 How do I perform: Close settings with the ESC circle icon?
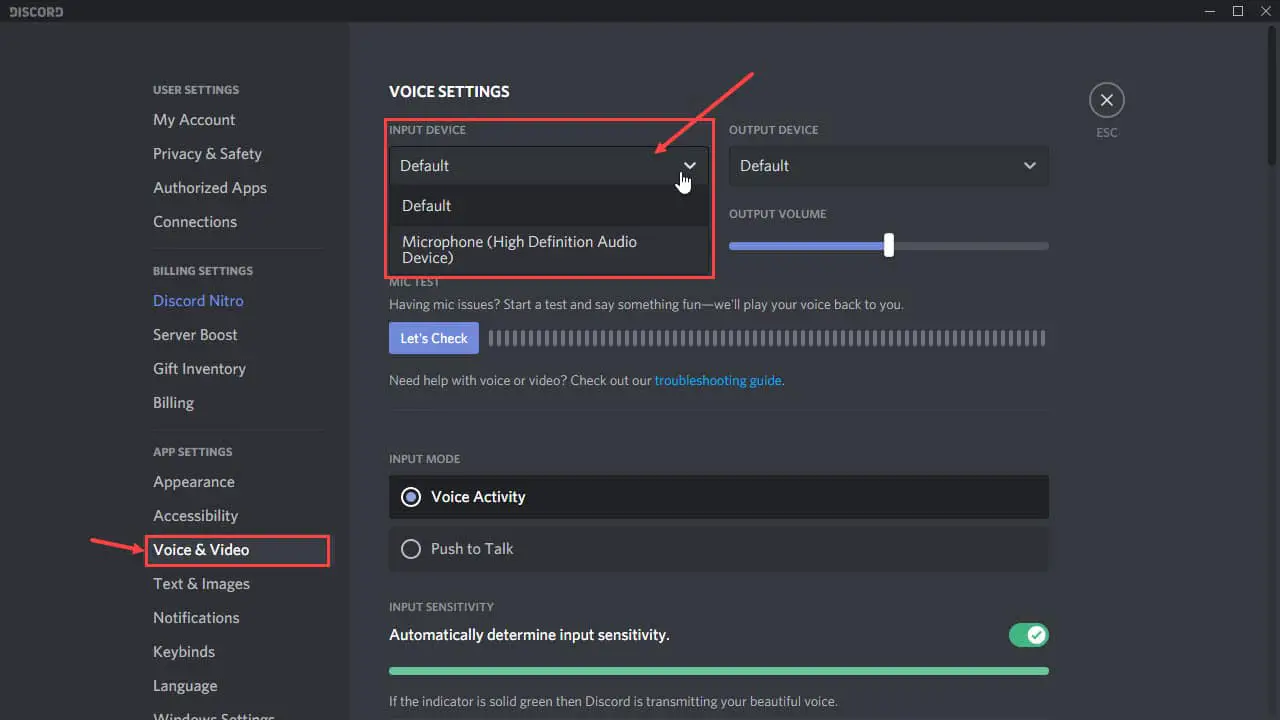click(x=1106, y=100)
